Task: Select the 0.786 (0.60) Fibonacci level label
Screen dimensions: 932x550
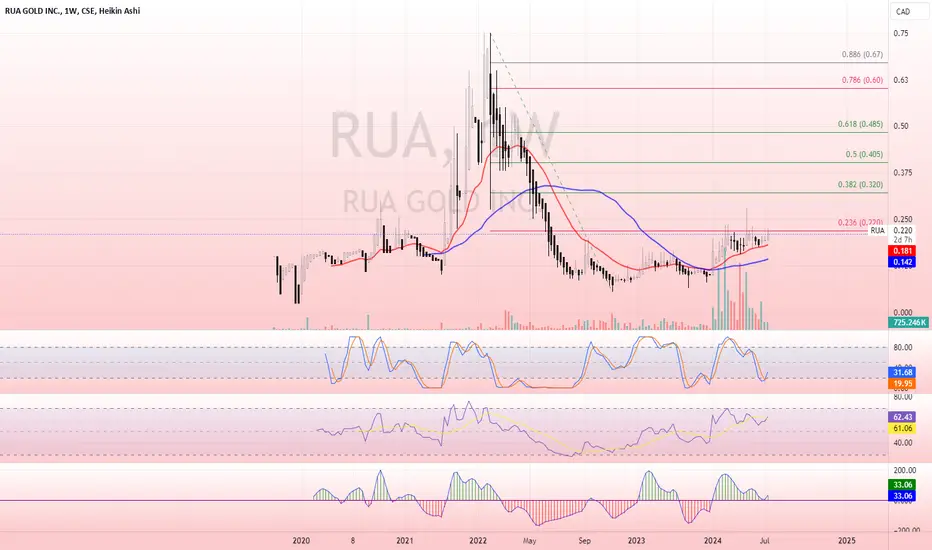Action: [x=862, y=80]
